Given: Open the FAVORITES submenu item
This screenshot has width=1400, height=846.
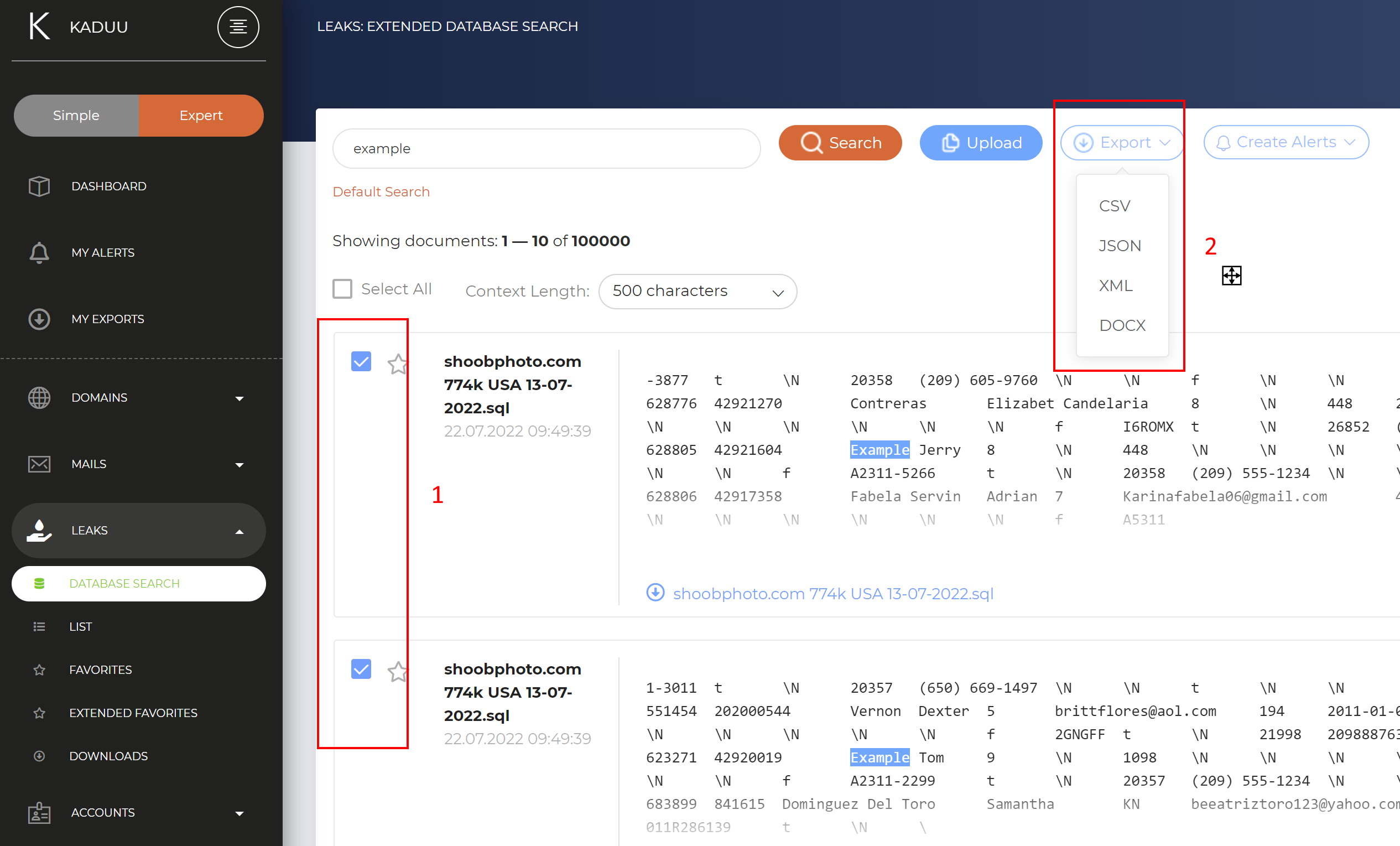Looking at the screenshot, I should point(101,670).
